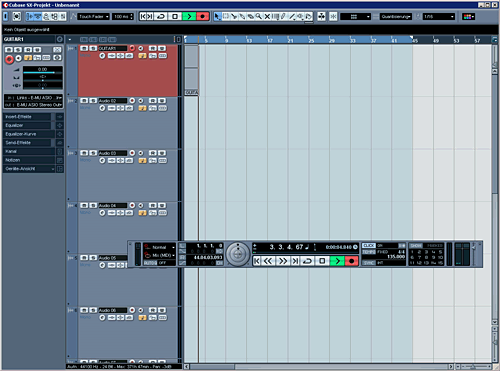
Task: Open the inspector E-MU ASIO Stereo output routing
Action: click(x=34, y=105)
